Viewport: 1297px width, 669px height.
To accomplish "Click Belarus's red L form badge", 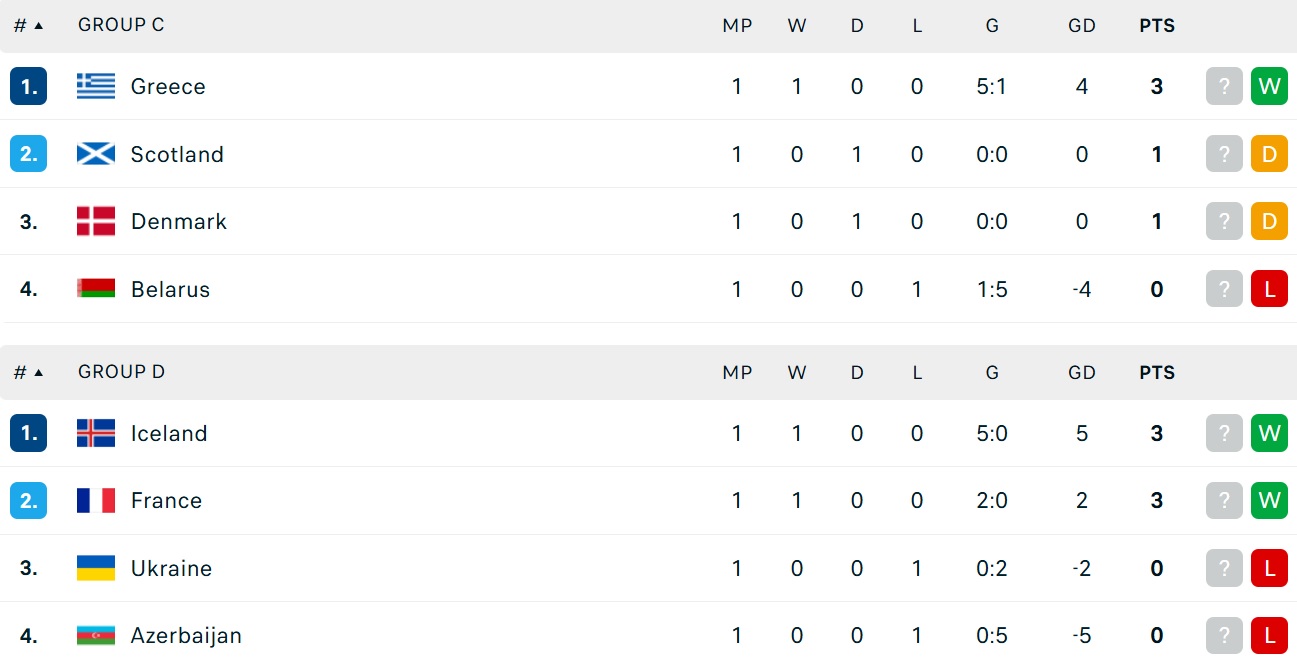I will pos(1269,289).
